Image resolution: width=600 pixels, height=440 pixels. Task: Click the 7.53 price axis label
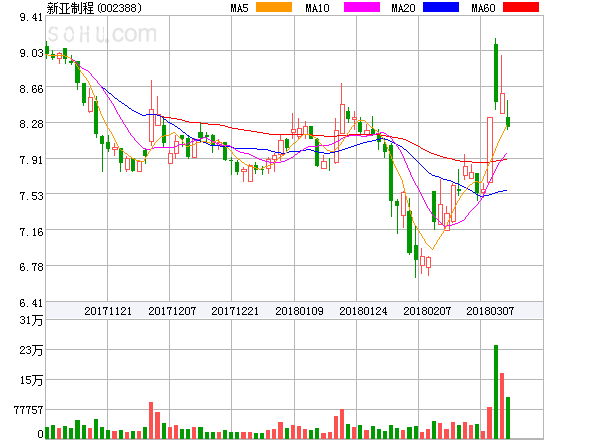31,196
